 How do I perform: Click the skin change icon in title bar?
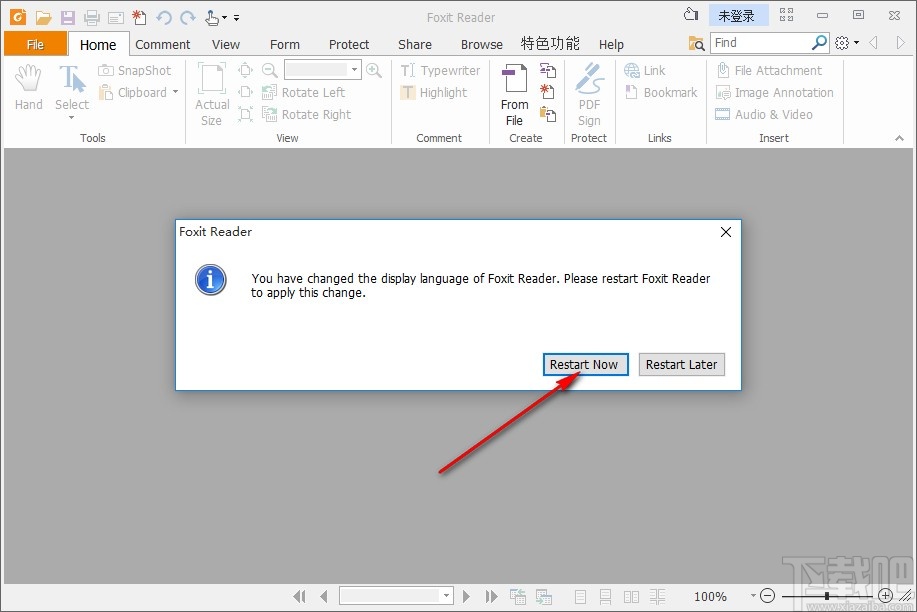click(x=691, y=15)
